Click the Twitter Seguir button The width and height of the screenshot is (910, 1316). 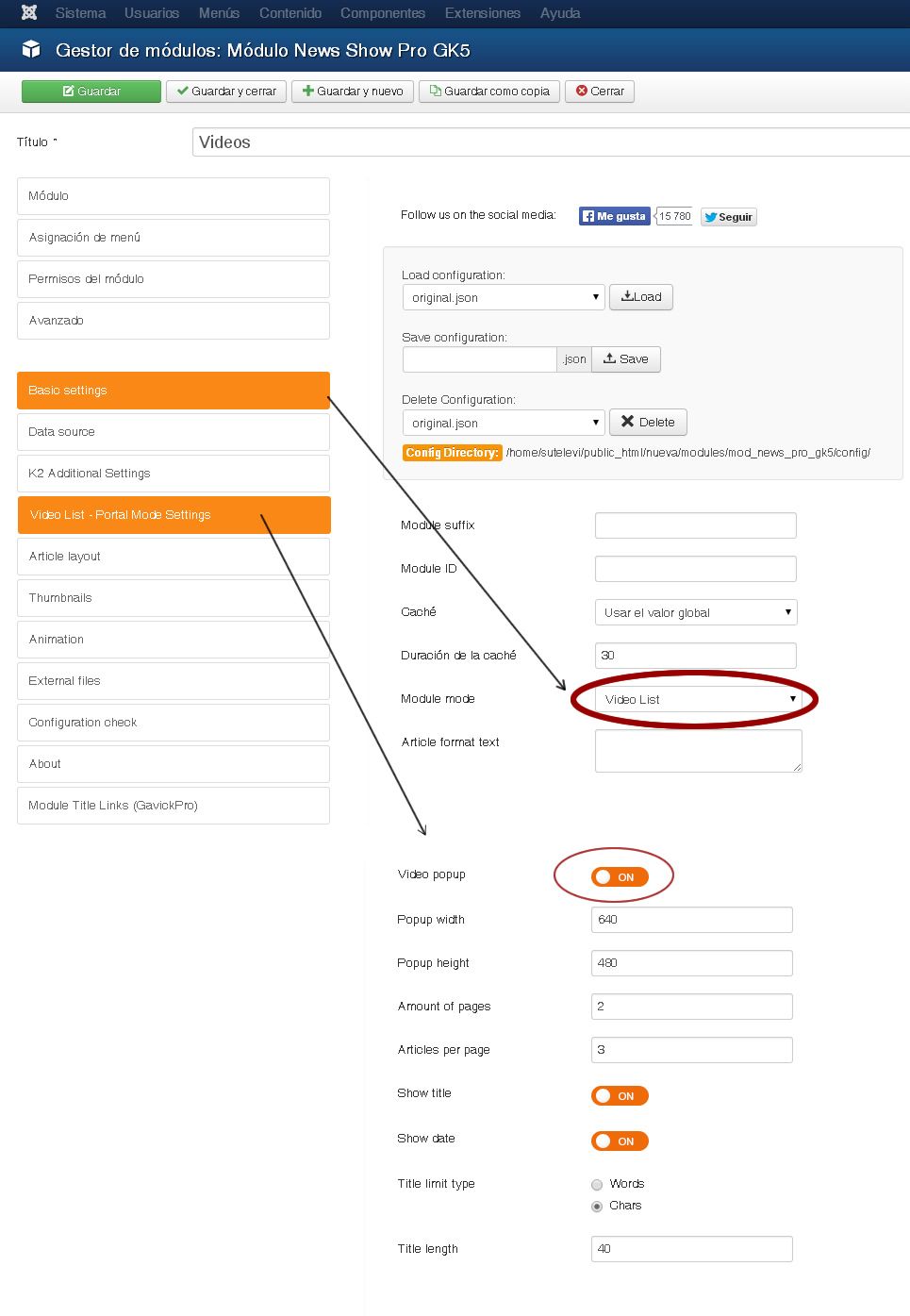tap(729, 217)
